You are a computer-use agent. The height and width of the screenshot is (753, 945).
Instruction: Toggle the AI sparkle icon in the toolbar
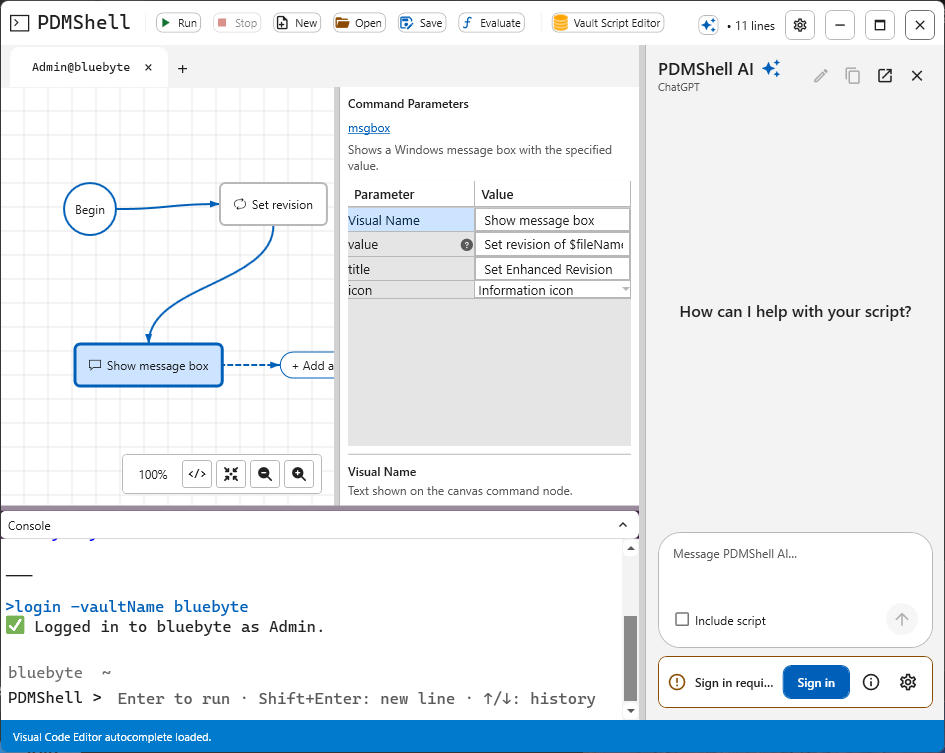[708, 25]
